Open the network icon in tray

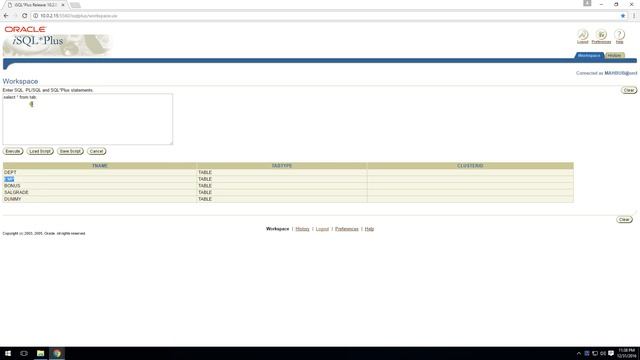595,353
